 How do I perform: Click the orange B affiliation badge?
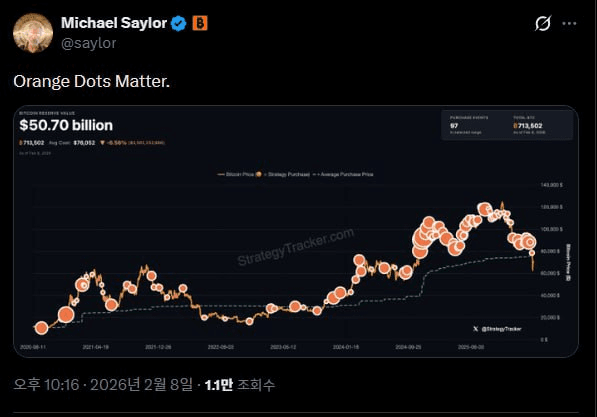200,23
